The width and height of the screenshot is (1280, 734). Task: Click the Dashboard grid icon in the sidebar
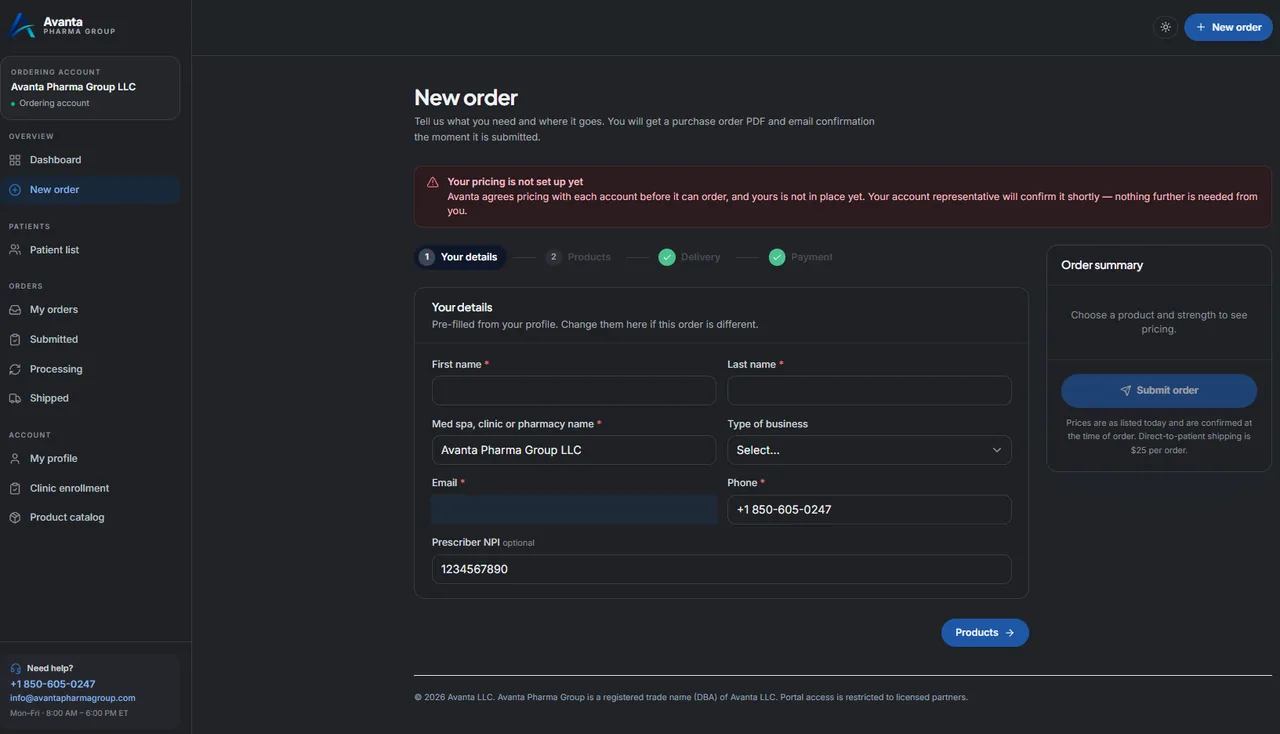tap(15, 160)
